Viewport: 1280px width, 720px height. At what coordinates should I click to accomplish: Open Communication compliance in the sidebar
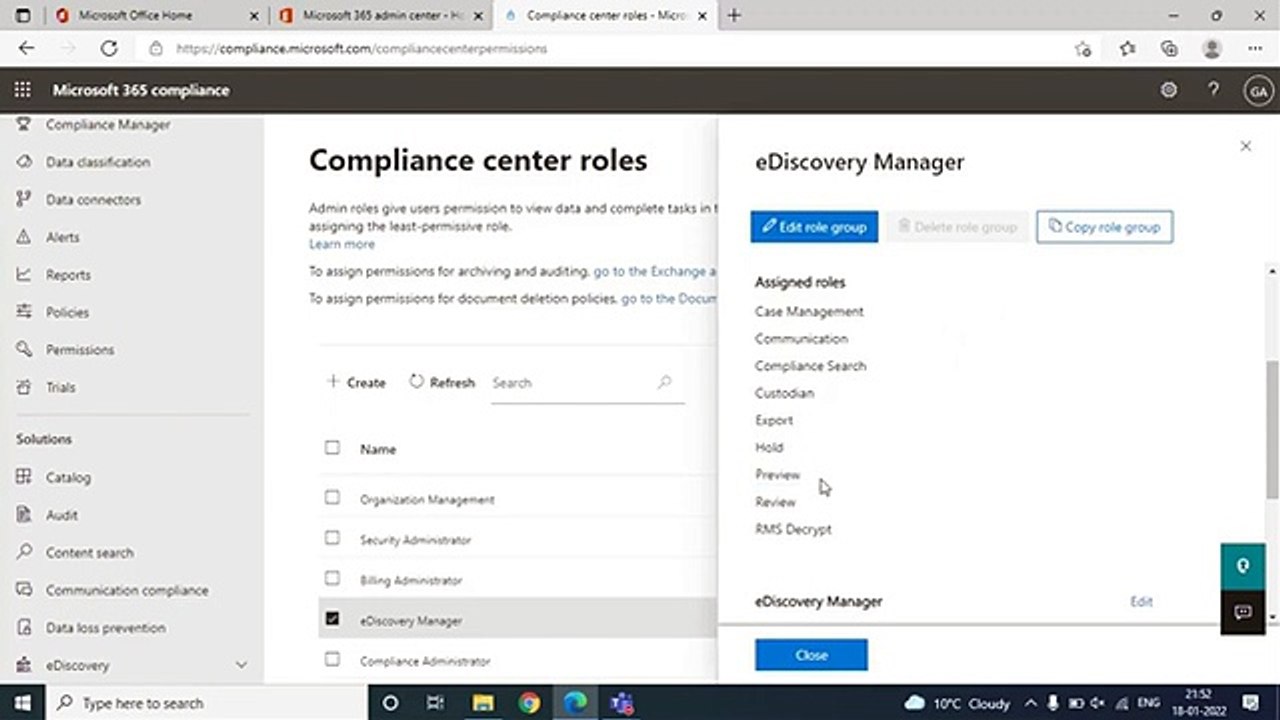[x=127, y=591]
